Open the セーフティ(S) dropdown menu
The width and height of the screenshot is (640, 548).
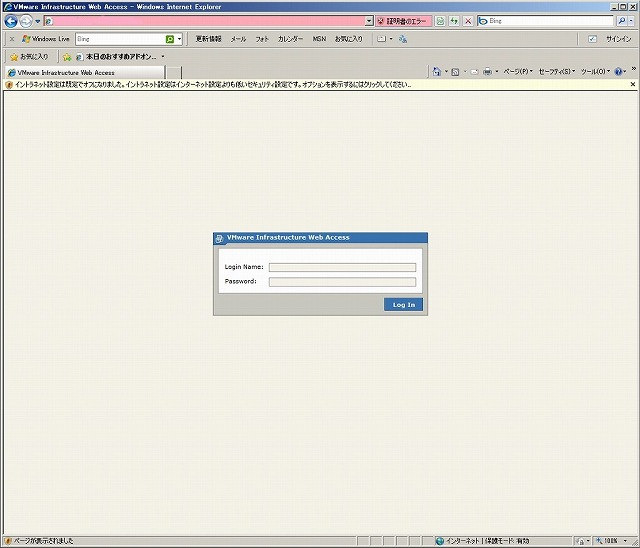pos(557,72)
